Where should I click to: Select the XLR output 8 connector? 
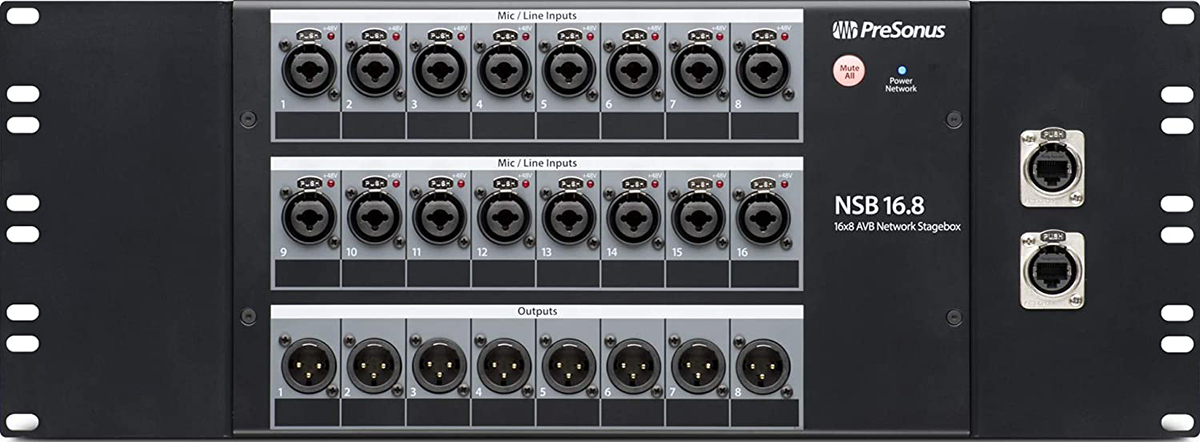pos(763,366)
